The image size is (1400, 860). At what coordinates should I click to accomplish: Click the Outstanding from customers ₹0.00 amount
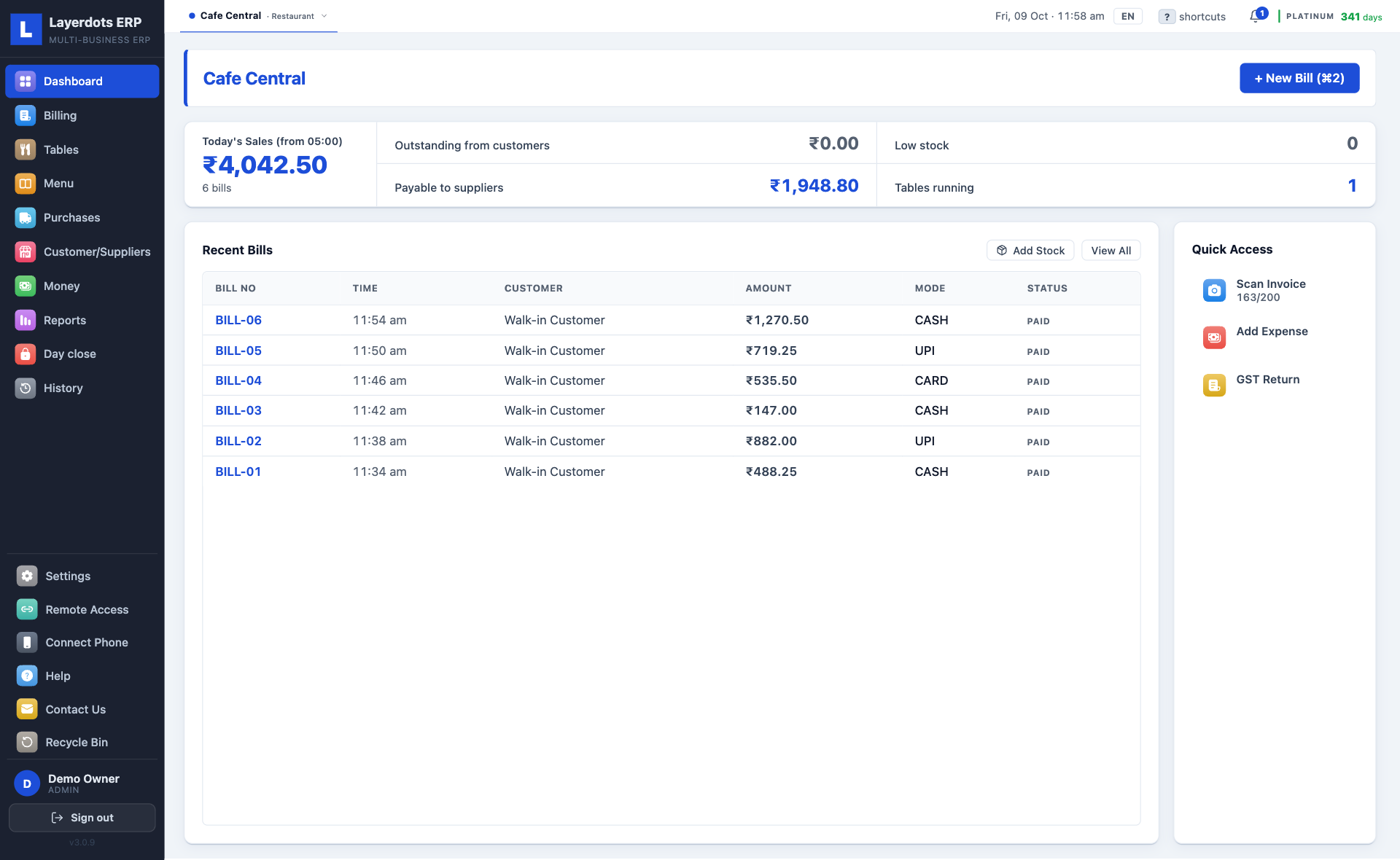coord(833,144)
